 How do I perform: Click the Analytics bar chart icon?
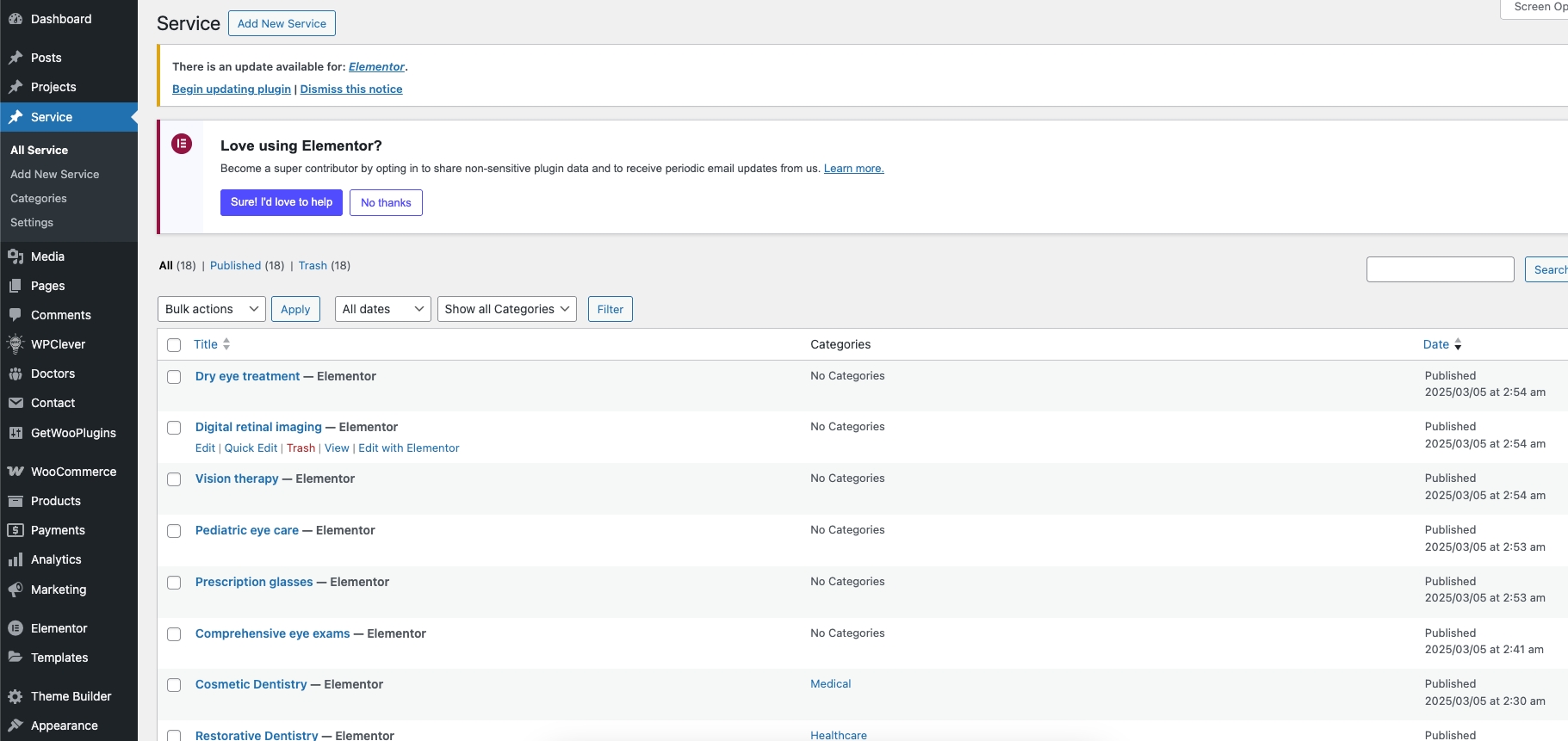click(x=15, y=559)
